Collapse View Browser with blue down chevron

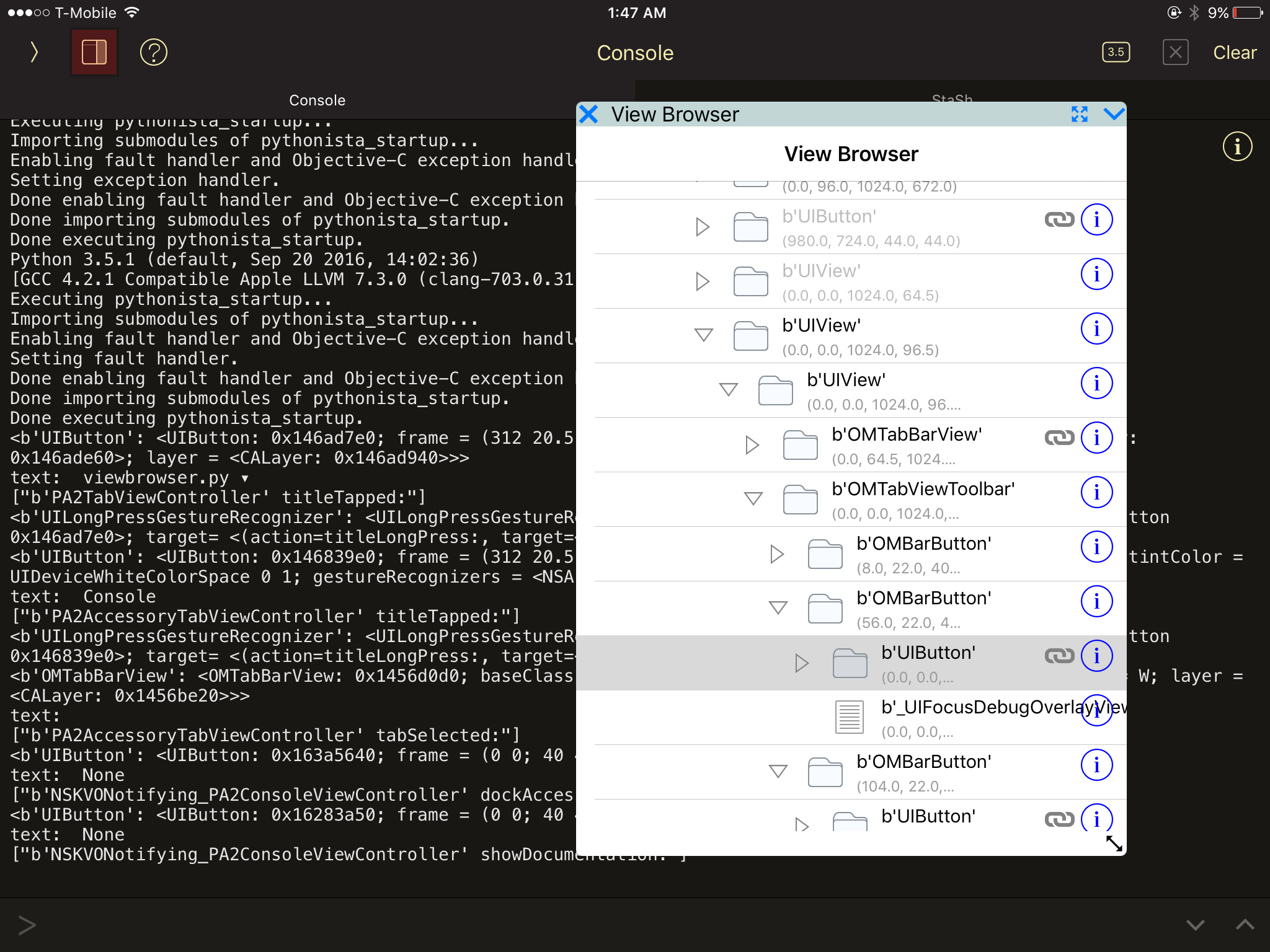click(1114, 115)
